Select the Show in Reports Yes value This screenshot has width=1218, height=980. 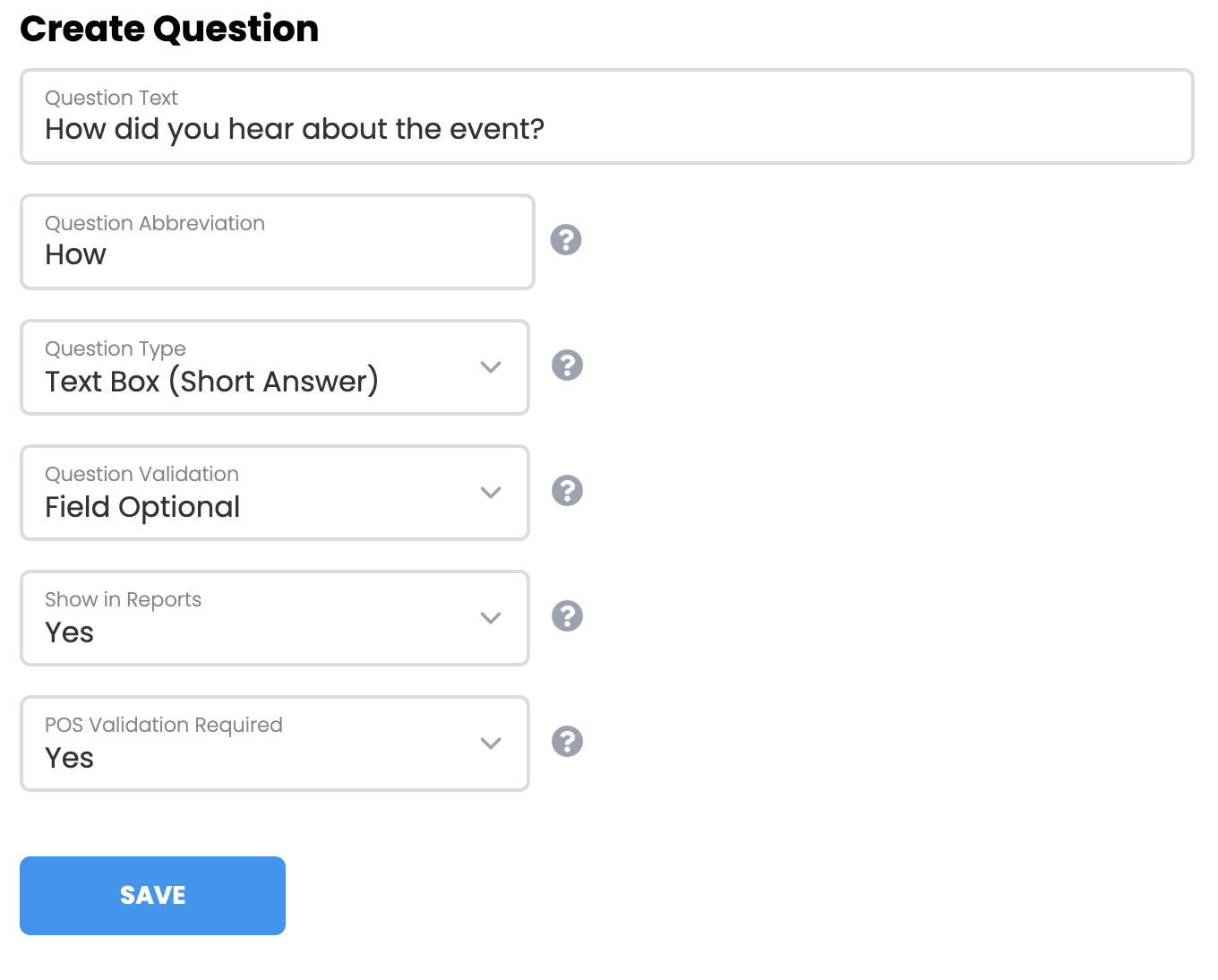click(x=70, y=632)
